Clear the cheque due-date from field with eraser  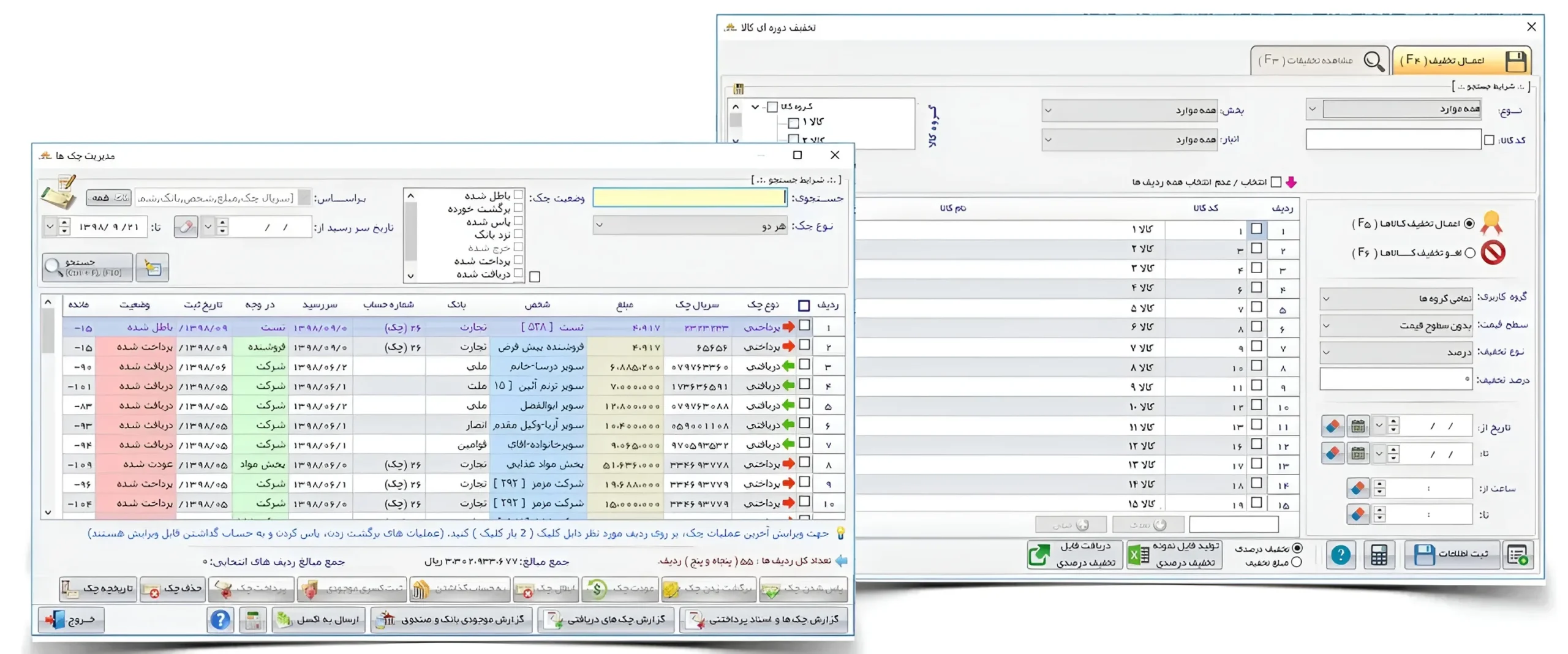(186, 227)
